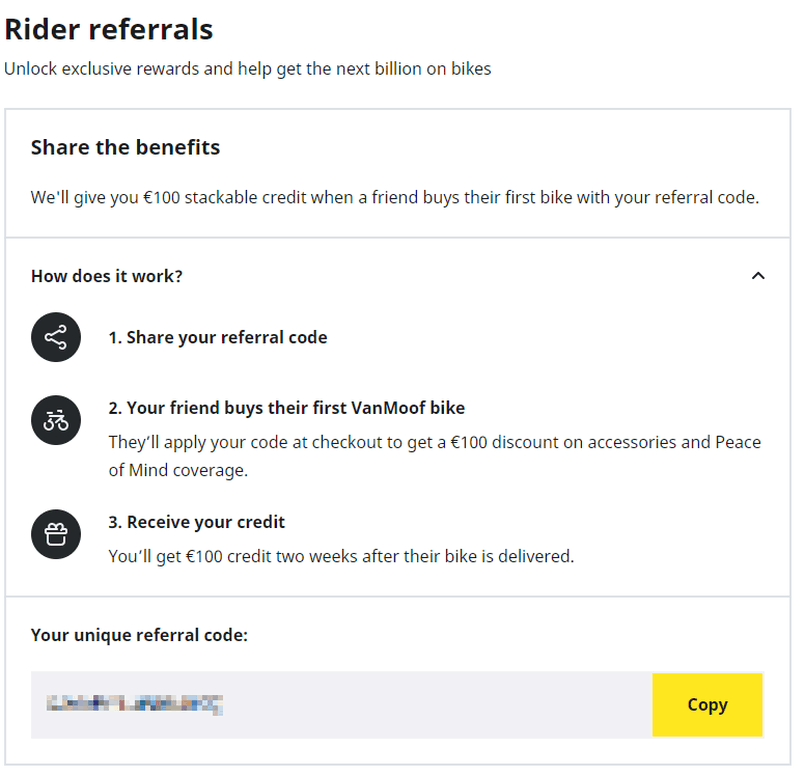Click the bicycle icon beside step two
The image size is (805, 776).
click(56, 420)
